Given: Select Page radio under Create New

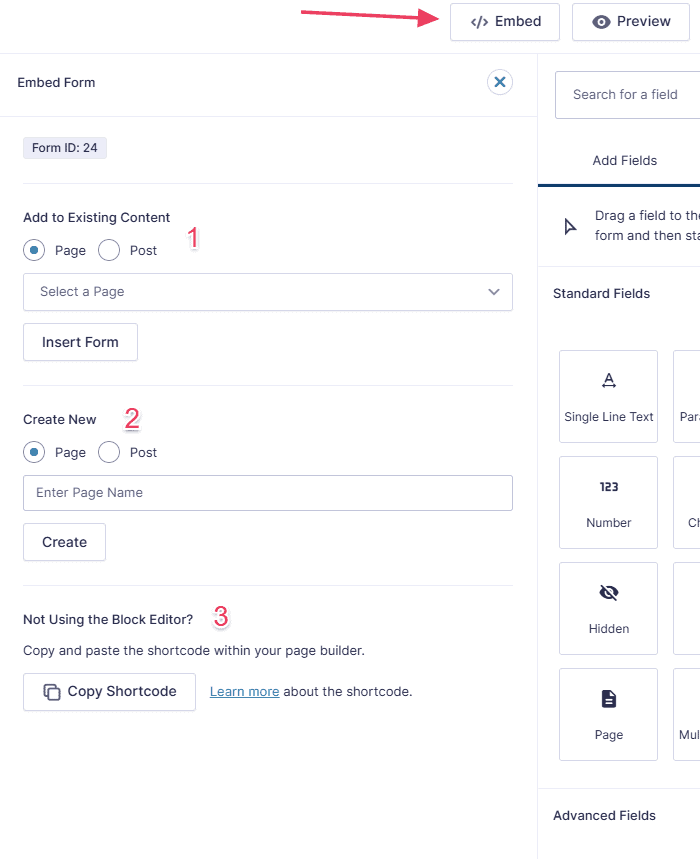Looking at the screenshot, I should coord(34,453).
